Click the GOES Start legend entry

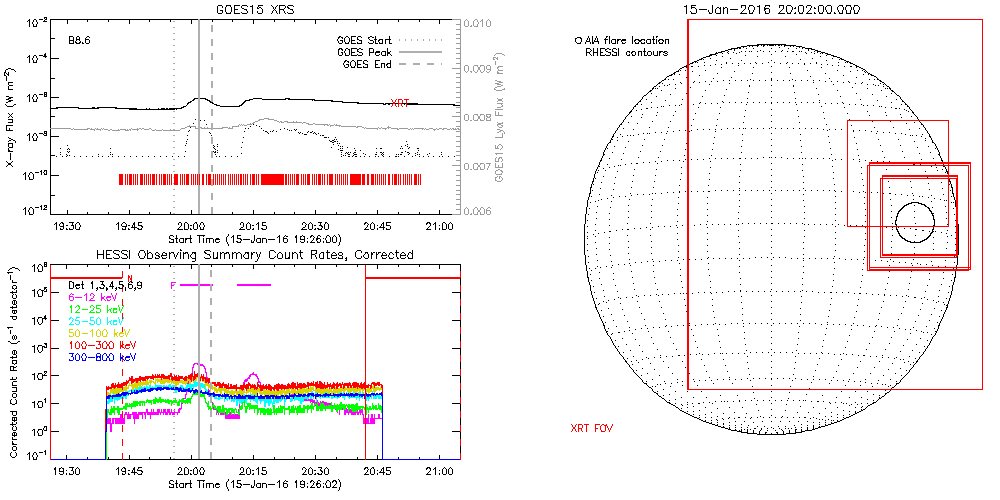tap(364, 40)
